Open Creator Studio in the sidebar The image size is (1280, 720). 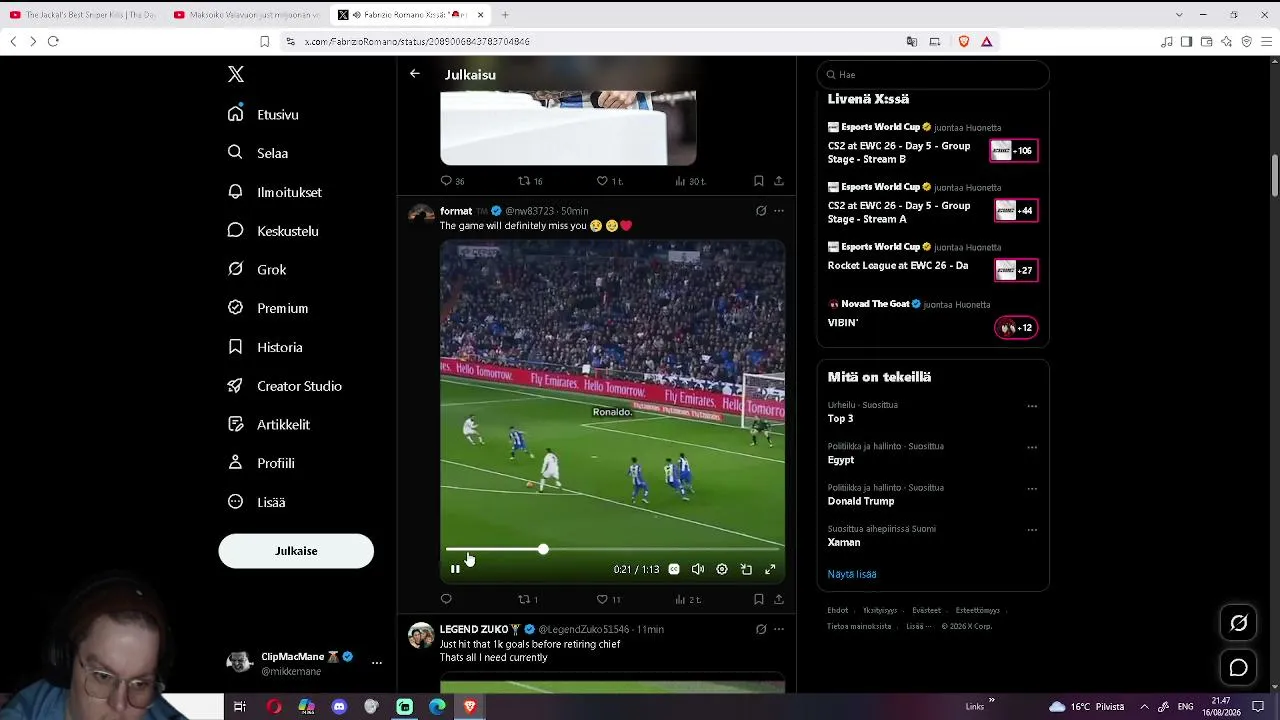coord(286,386)
